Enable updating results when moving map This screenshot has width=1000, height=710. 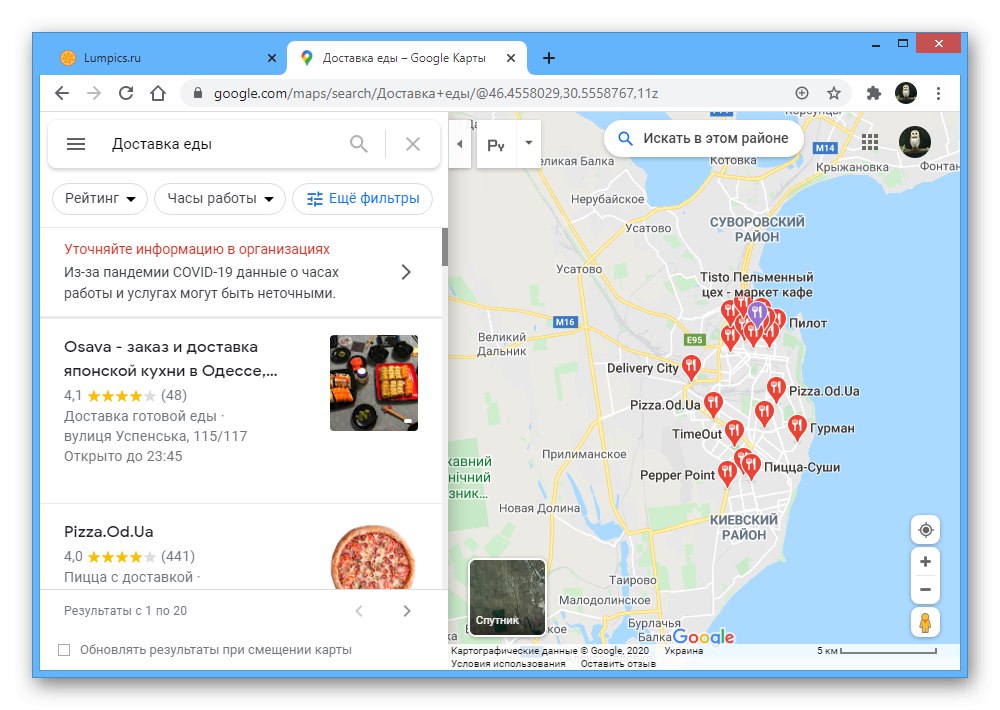(64, 649)
